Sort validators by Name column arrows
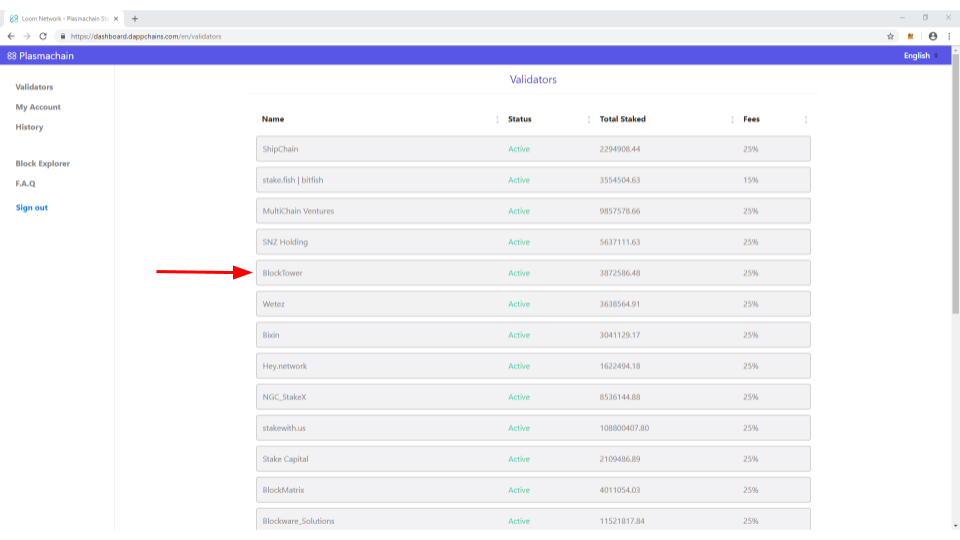This screenshot has width=960, height=540. click(x=497, y=119)
